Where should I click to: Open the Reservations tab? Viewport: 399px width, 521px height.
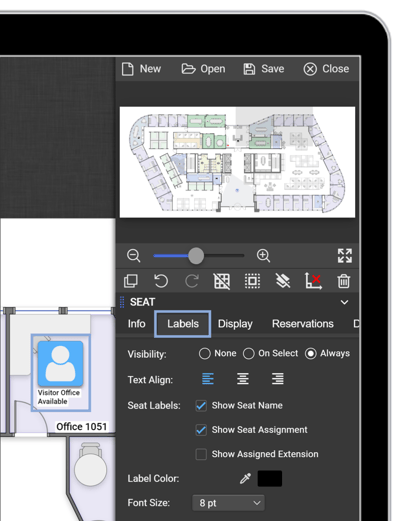click(x=303, y=324)
